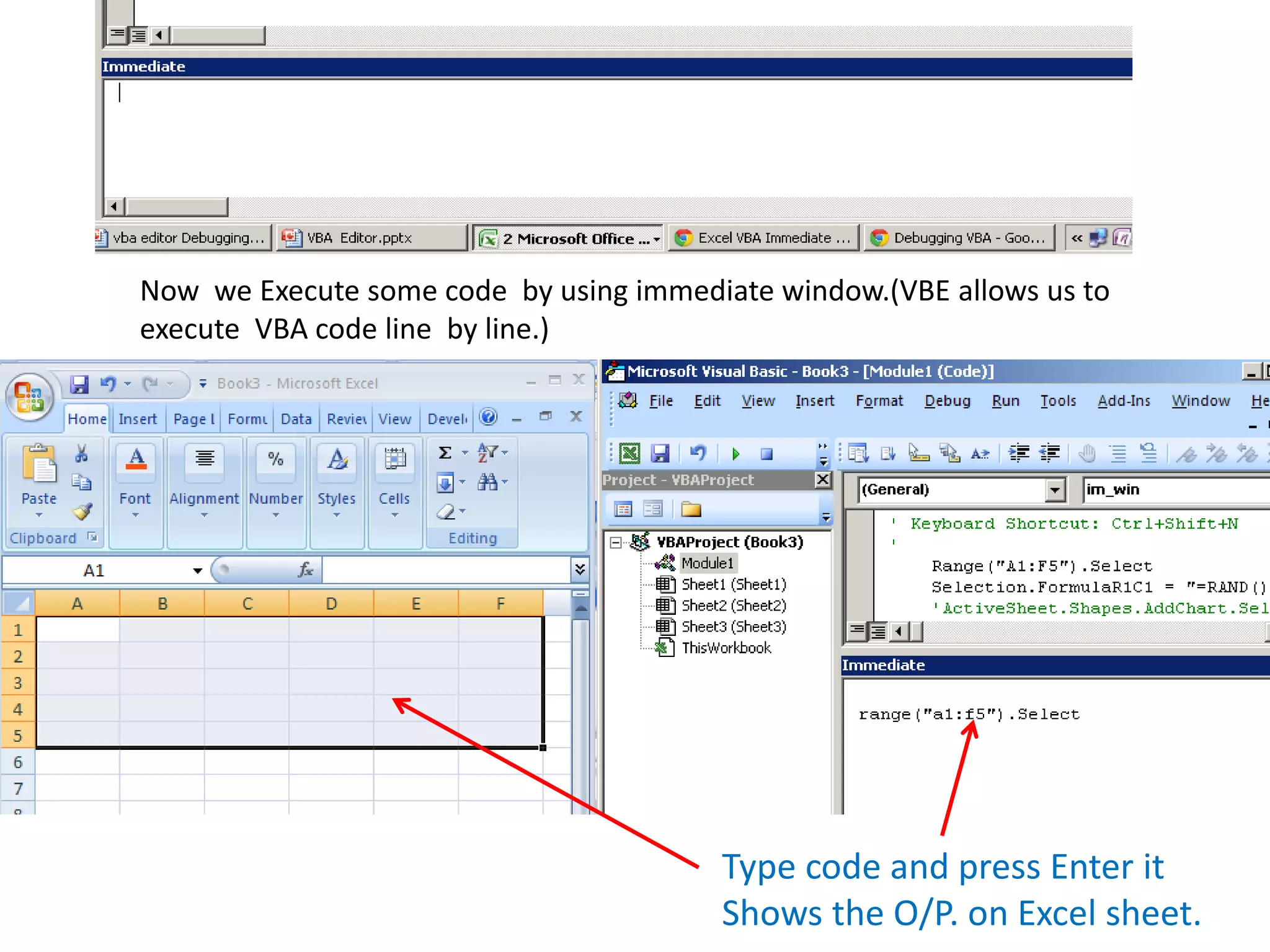
Task: Switch to the Insert ribbon tab
Action: point(137,420)
